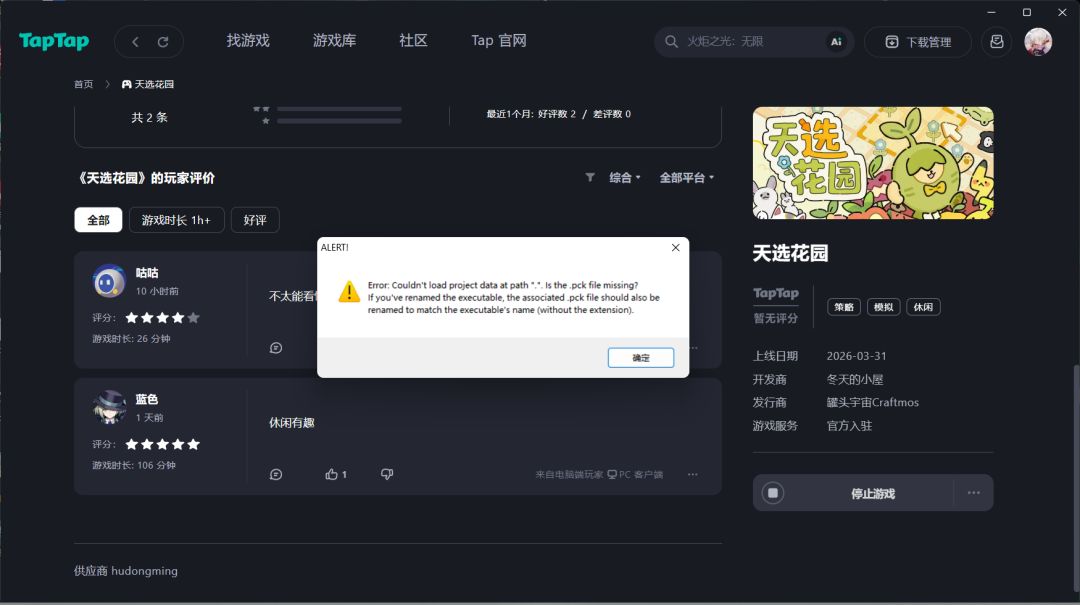Click 游戏时长: 26 分钟 text
The width and height of the screenshot is (1080, 605).
point(131,338)
